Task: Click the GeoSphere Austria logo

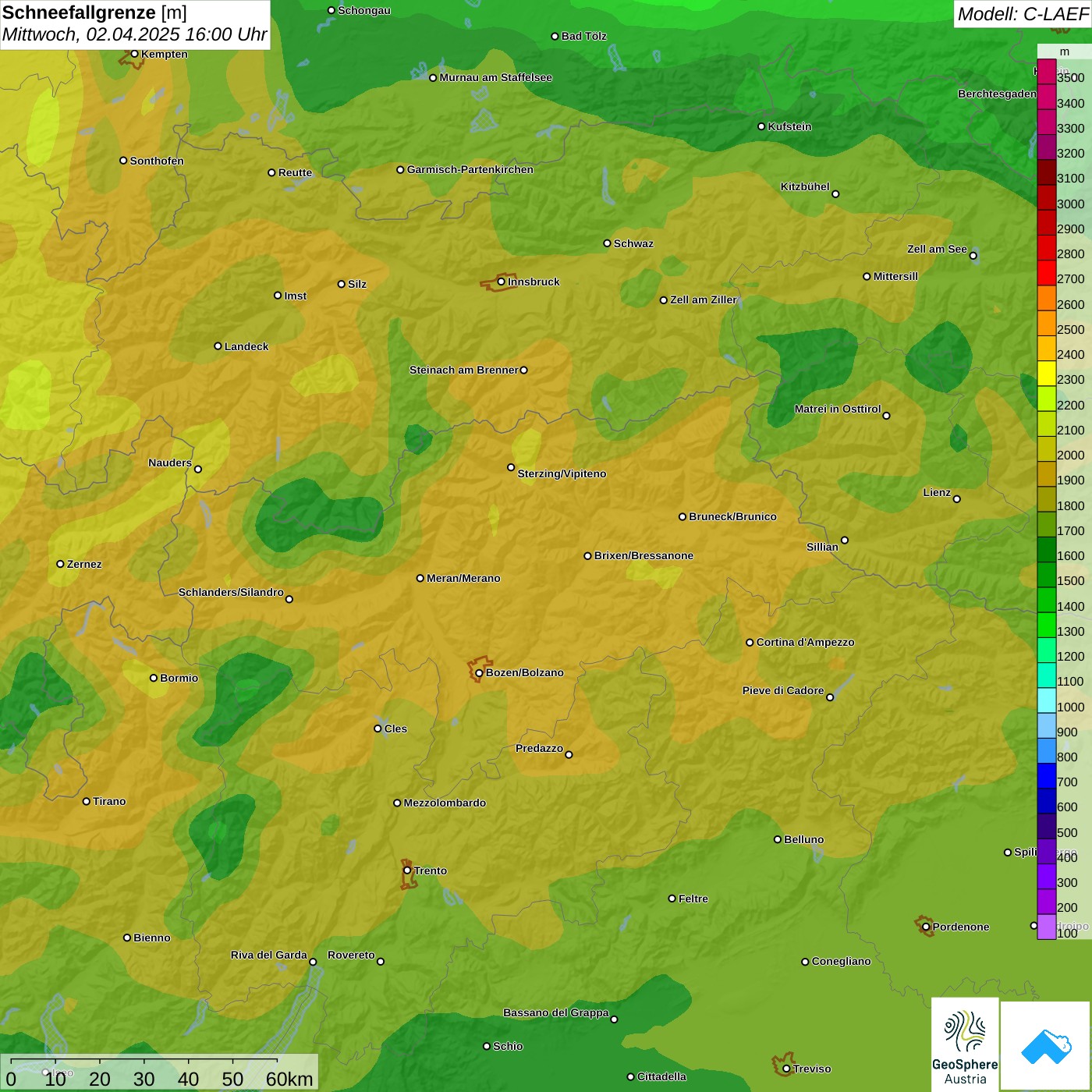Action: click(x=965, y=1044)
